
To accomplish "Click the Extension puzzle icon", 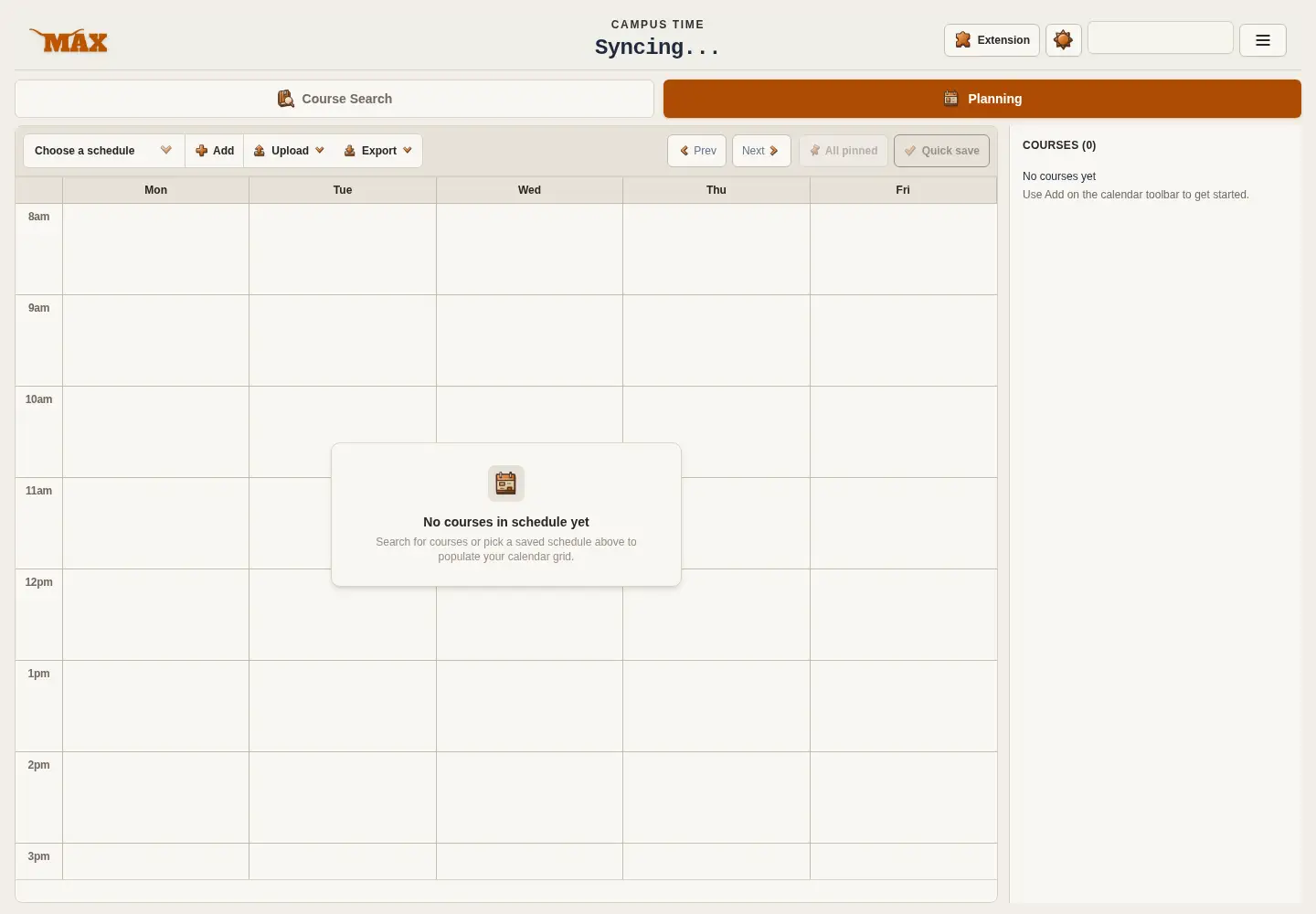I will pyautogui.click(x=962, y=40).
